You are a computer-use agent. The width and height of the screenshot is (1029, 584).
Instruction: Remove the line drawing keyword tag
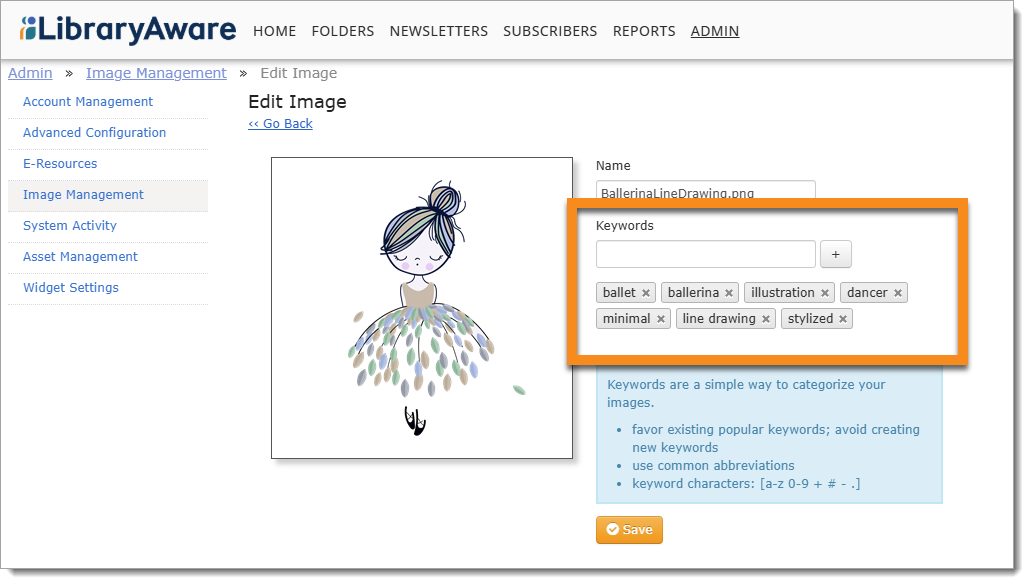(766, 319)
